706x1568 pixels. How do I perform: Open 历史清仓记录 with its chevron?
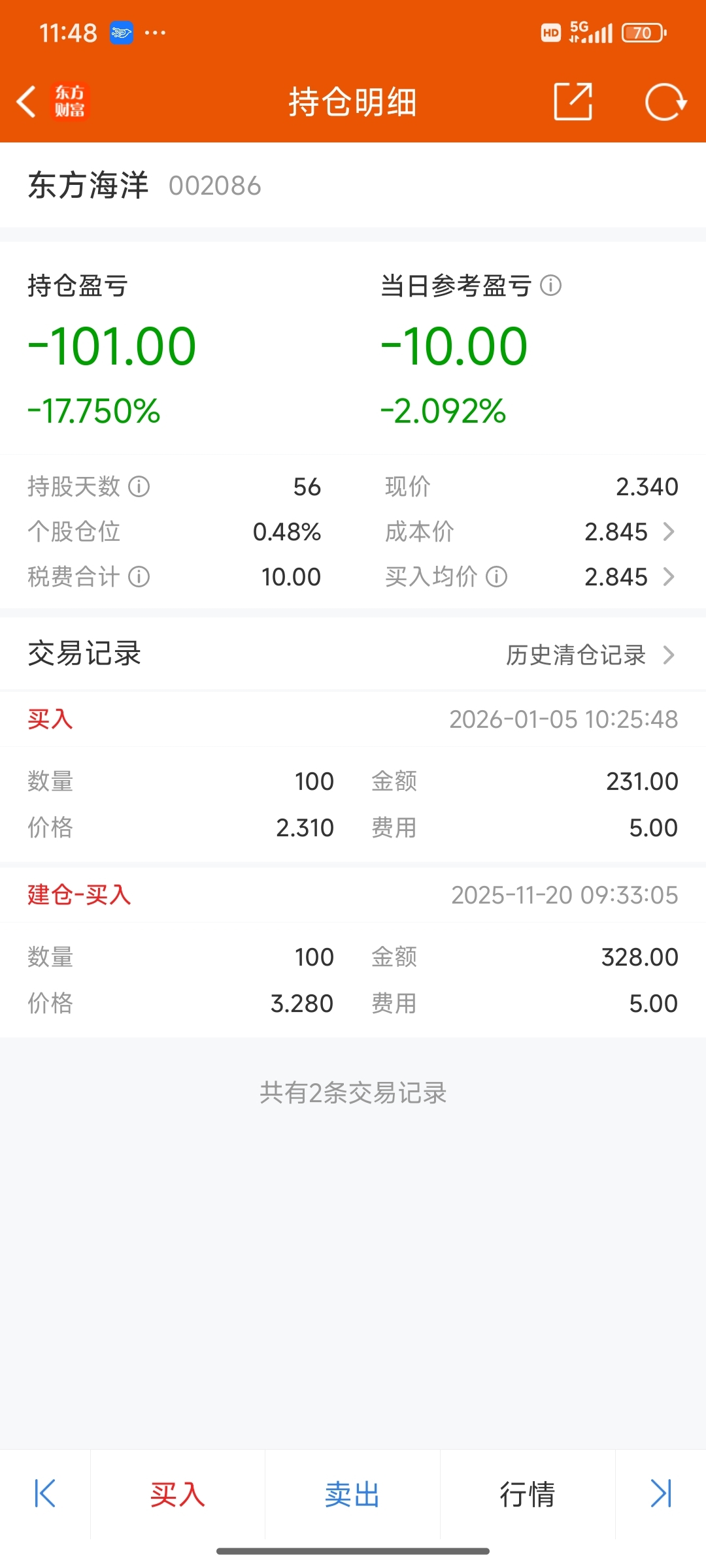(668, 655)
